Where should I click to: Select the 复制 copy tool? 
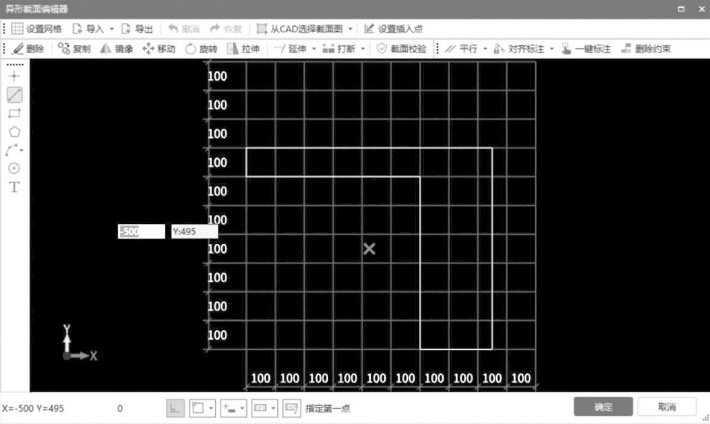(x=74, y=49)
